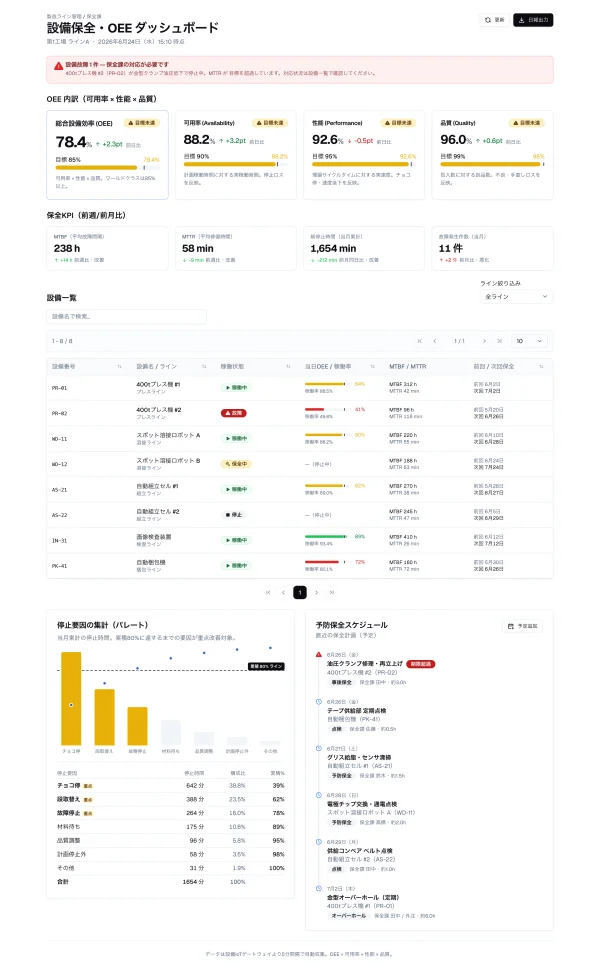Click red warning icon on 油圧クランプ修理 entry

coord(319,655)
